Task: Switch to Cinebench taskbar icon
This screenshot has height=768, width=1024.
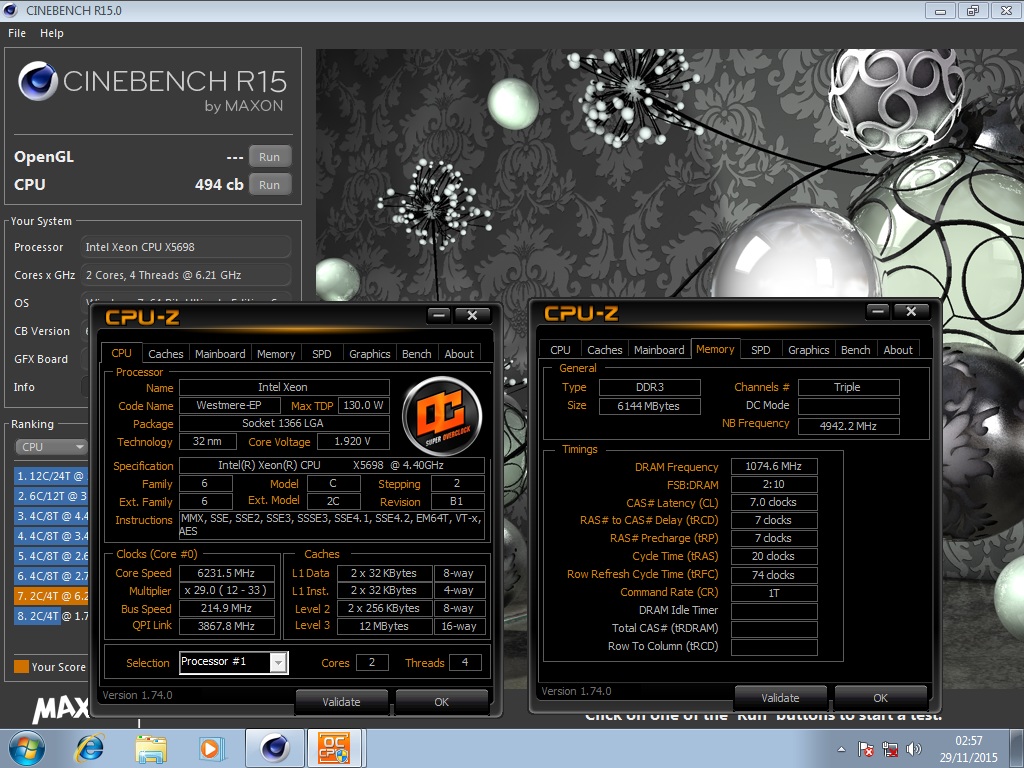Action: [275, 748]
